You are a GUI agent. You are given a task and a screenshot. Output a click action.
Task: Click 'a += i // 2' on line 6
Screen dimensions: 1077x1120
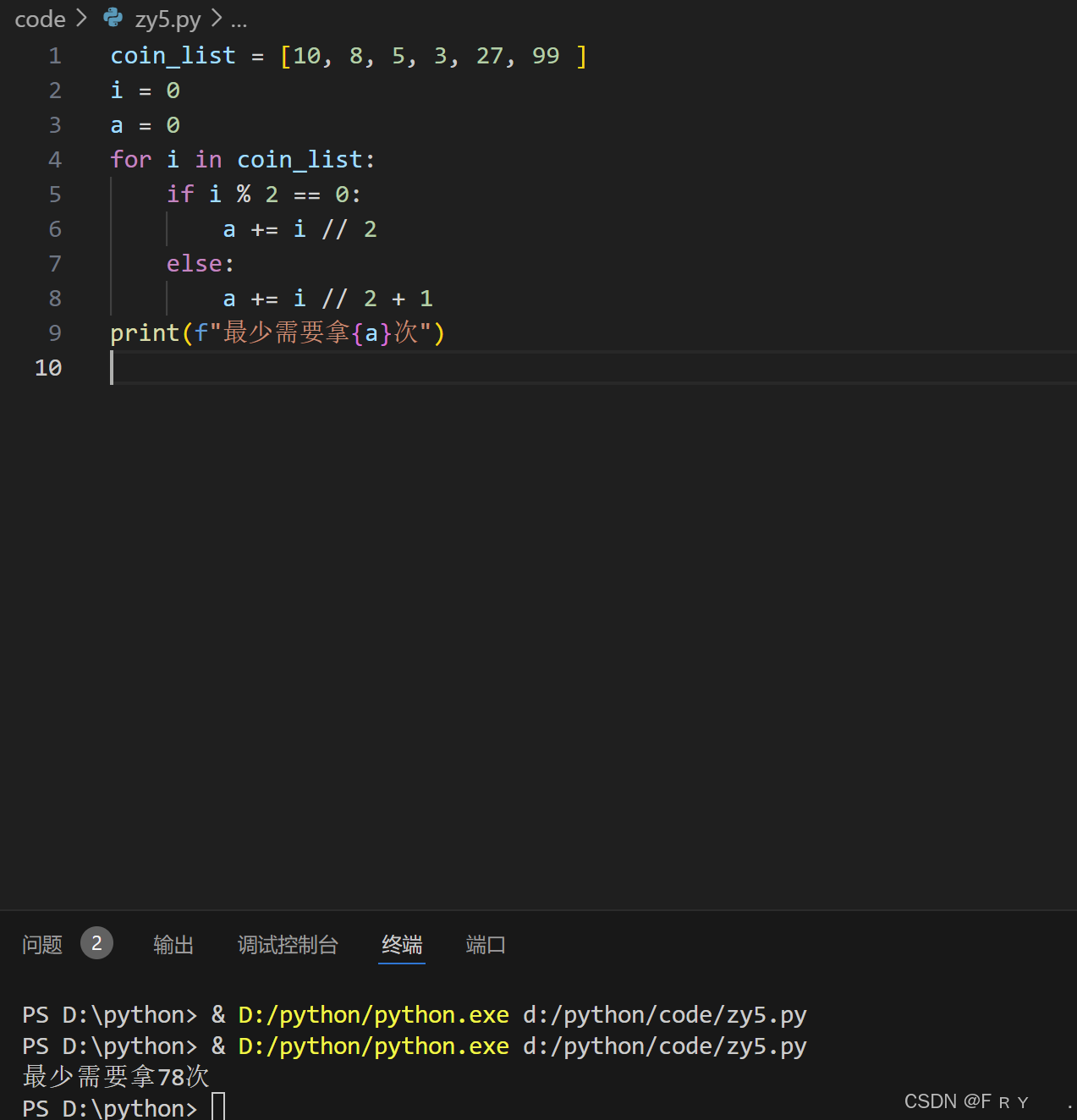[300, 229]
